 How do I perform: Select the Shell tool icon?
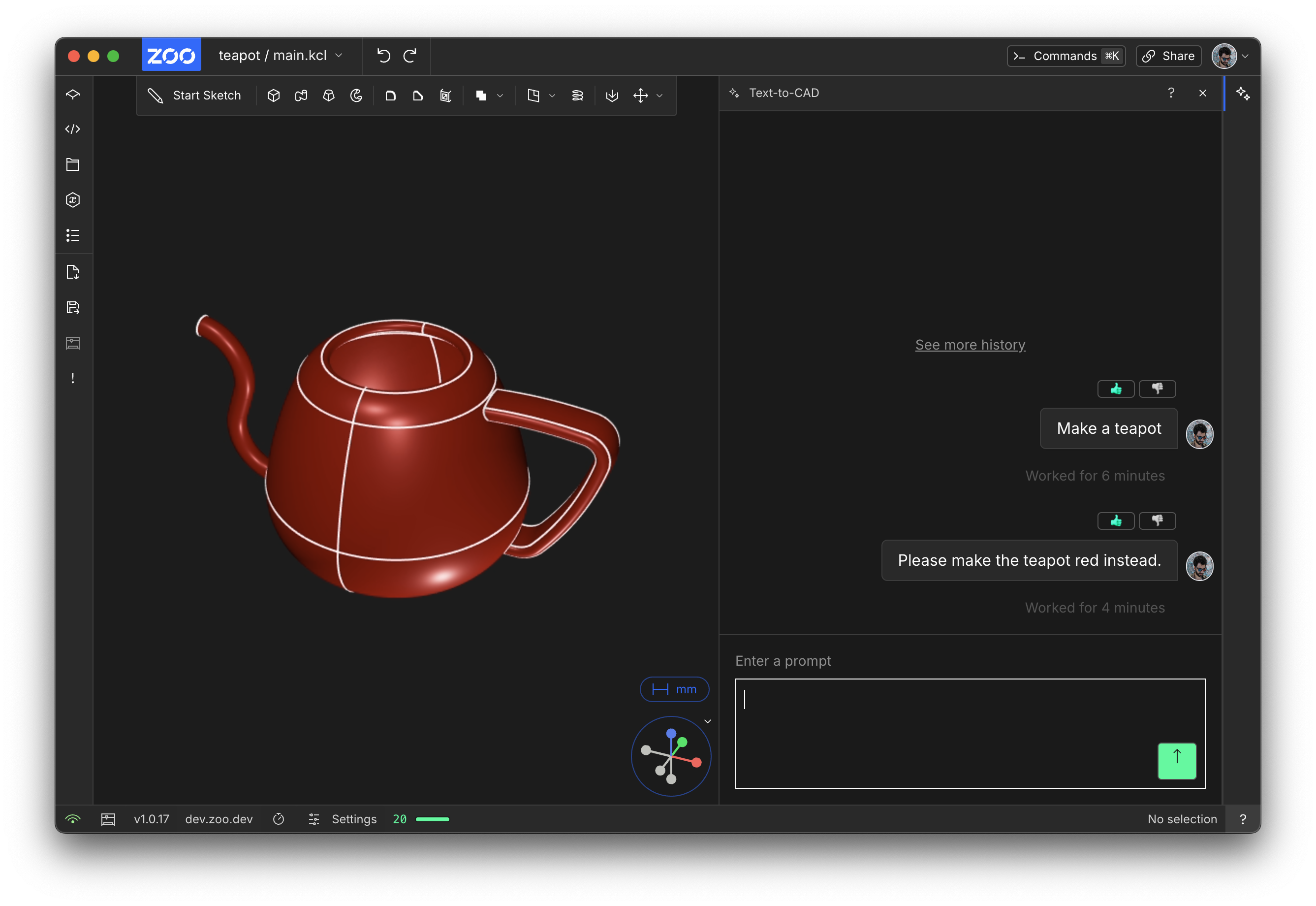[446, 96]
